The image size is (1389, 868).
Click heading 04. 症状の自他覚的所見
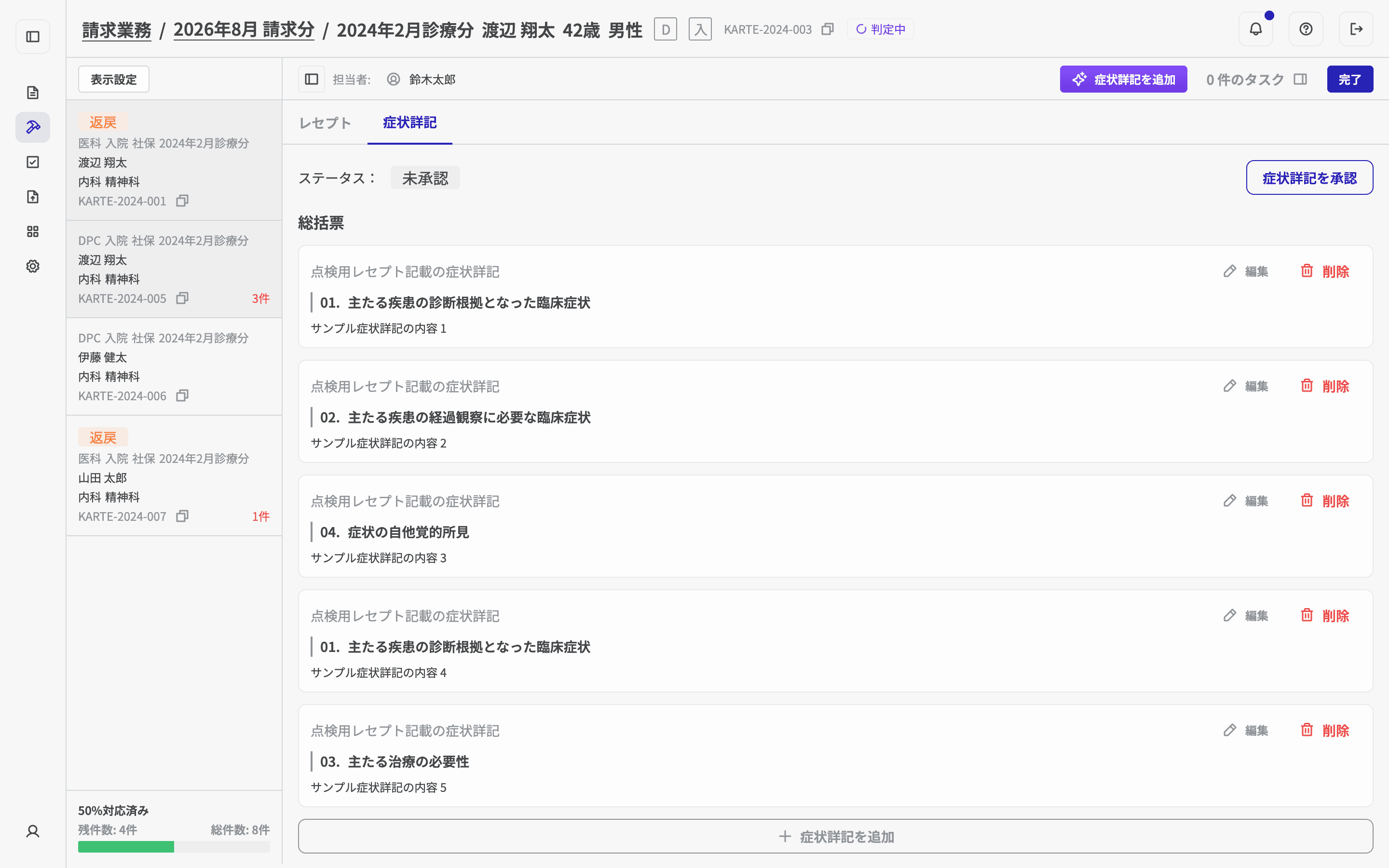point(395,532)
